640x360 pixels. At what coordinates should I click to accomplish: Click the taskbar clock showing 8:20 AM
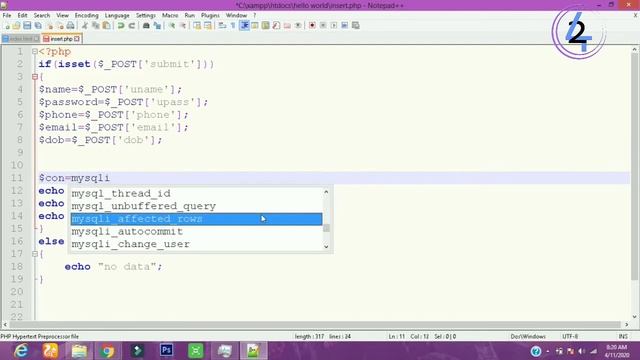pyautogui.click(x=617, y=351)
